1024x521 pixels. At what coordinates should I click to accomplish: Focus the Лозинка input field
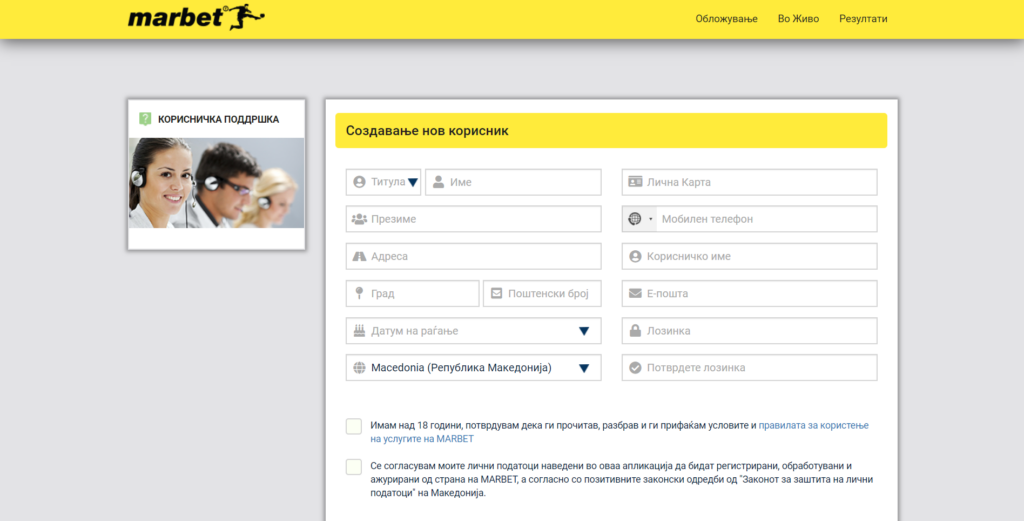click(x=749, y=331)
